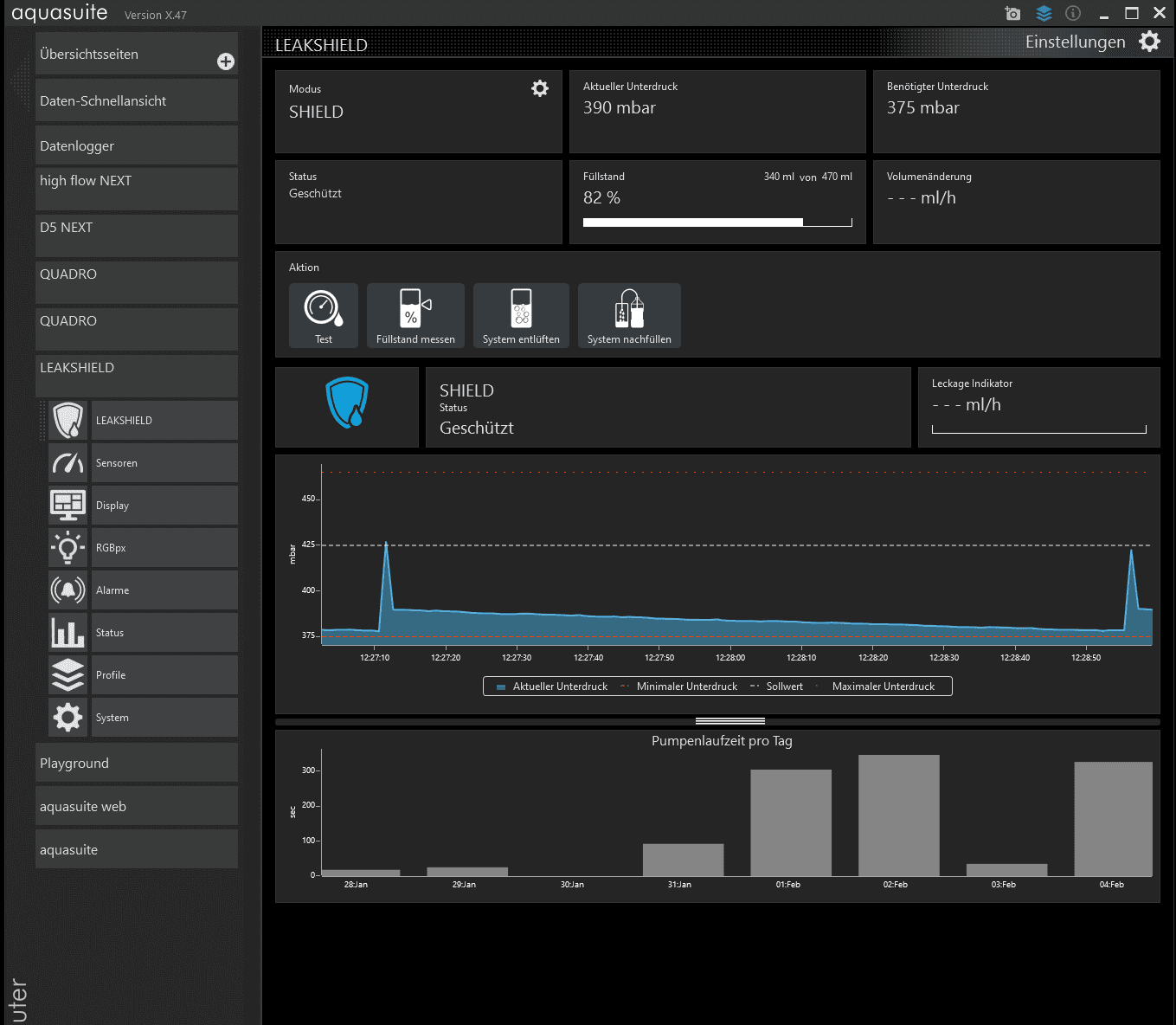Viewport: 1176px width, 1025px height.
Task: Open the Profile layers icon in sidebar
Action: coord(68,674)
